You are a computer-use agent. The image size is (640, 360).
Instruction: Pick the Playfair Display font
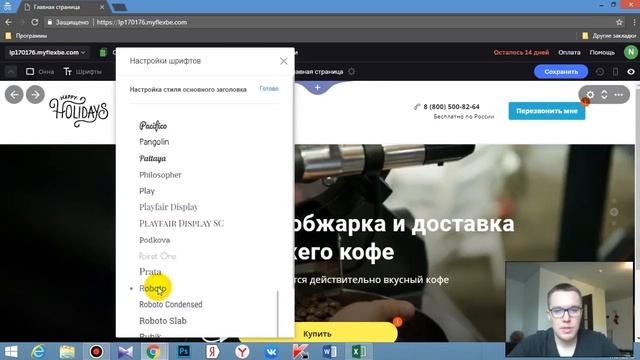tap(169, 207)
